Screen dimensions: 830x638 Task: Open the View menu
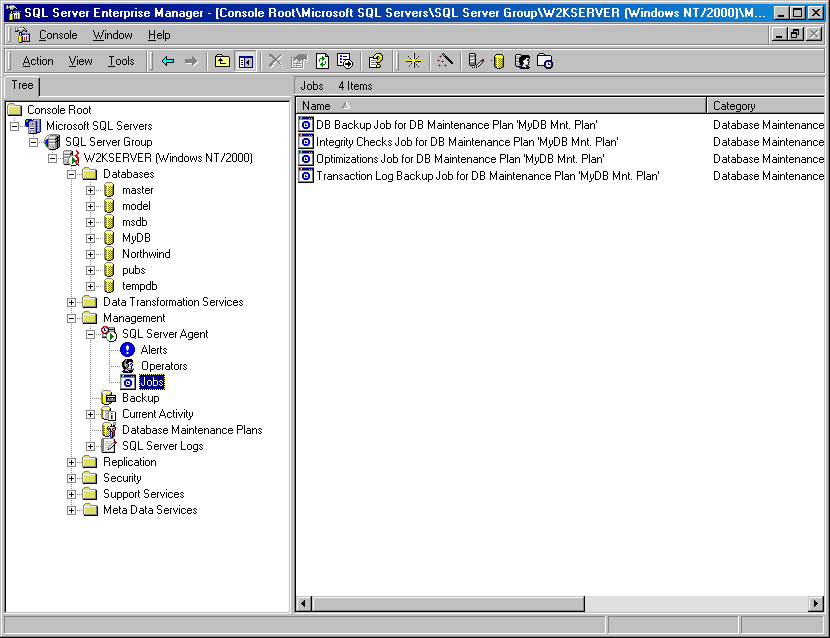pyautogui.click(x=80, y=61)
